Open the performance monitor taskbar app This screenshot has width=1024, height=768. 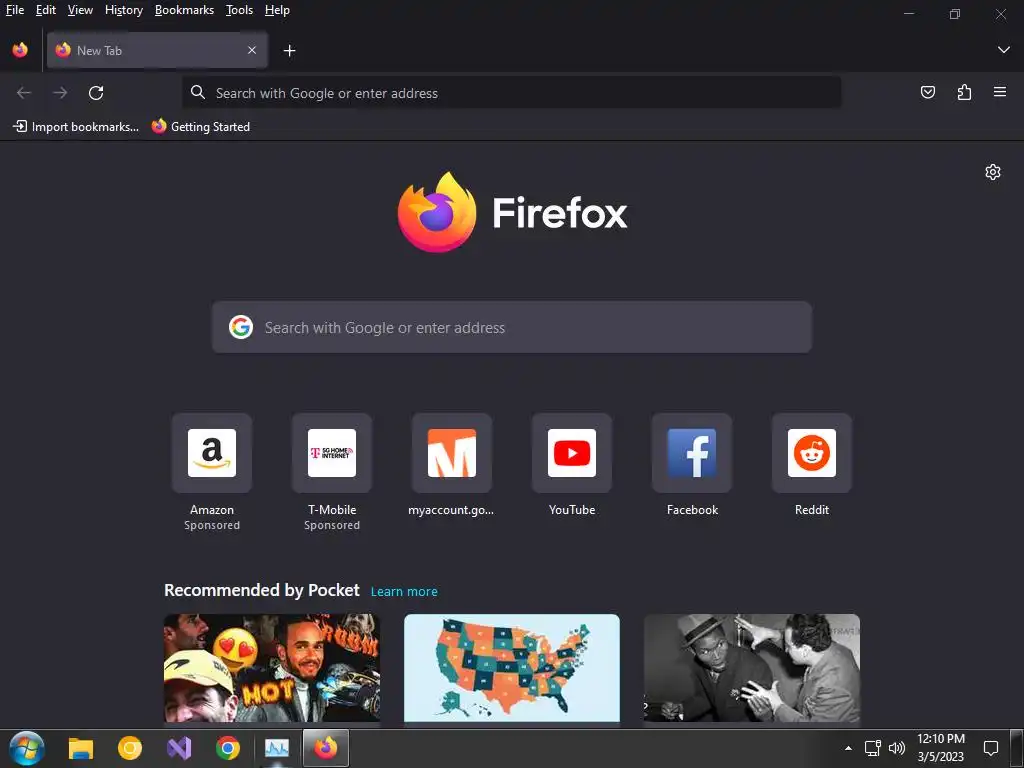pos(277,748)
